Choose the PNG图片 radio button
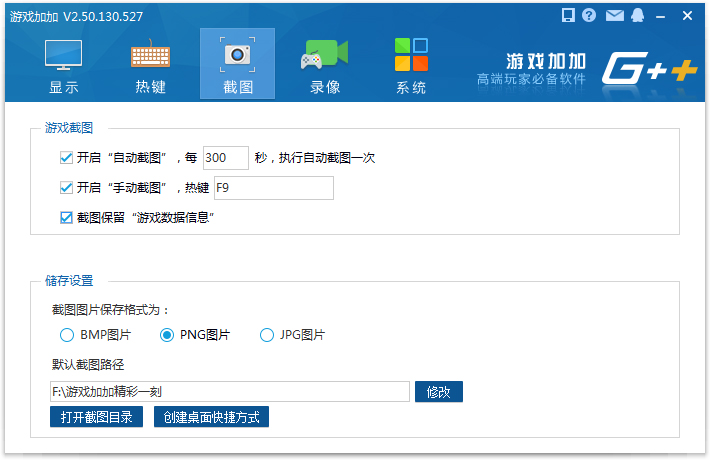Image resolution: width=710 pixels, height=460 pixels. [167, 335]
